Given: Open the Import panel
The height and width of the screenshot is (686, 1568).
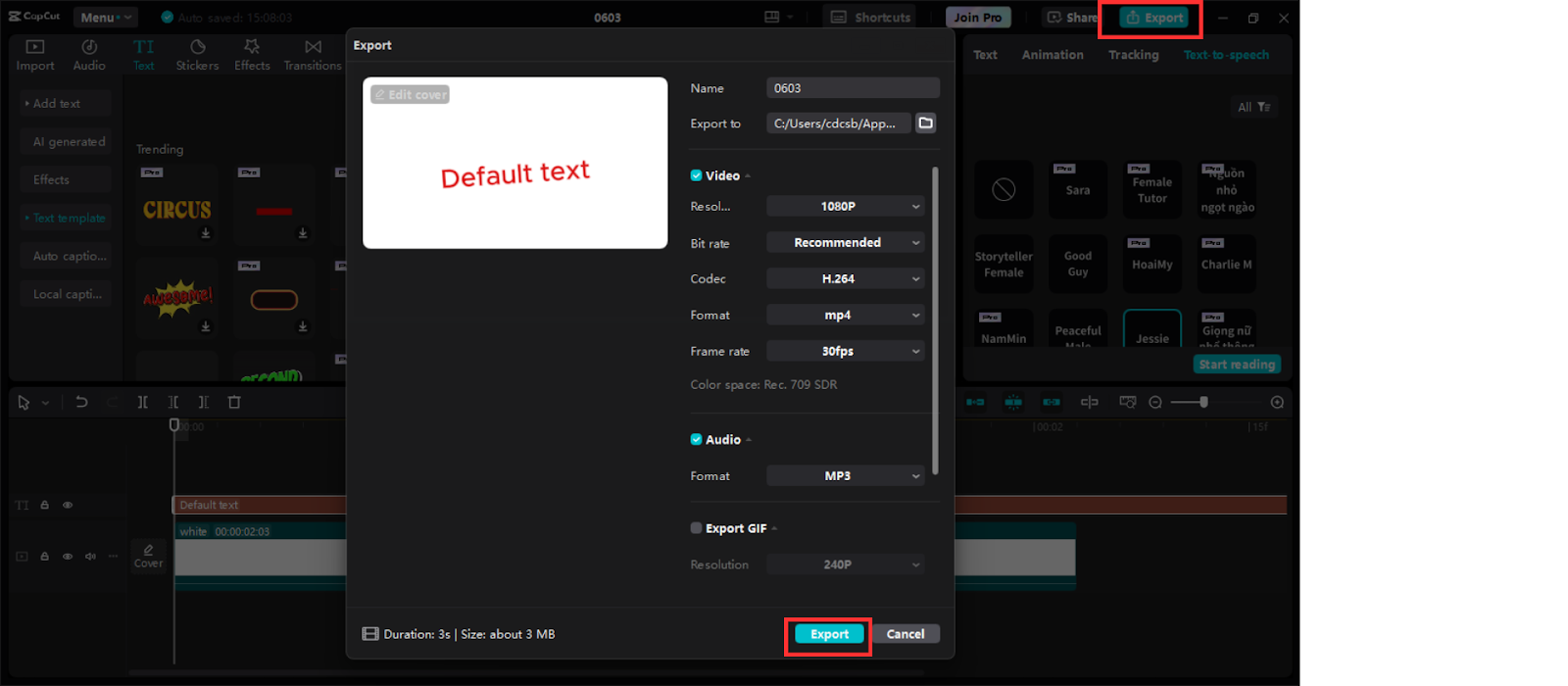Looking at the screenshot, I should coord(35,55).
